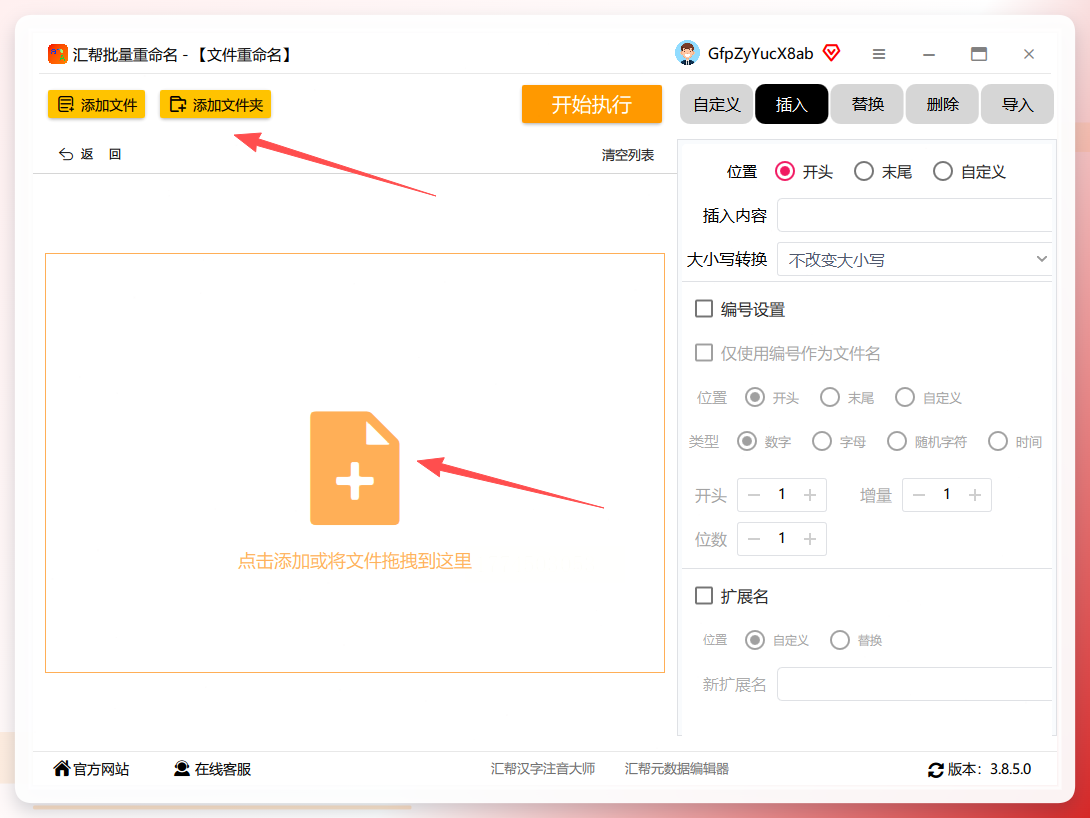The width and height of the screenshot is (1090, 818).
Task: Switch to the 导入 tab
Action: (1017, 104)
